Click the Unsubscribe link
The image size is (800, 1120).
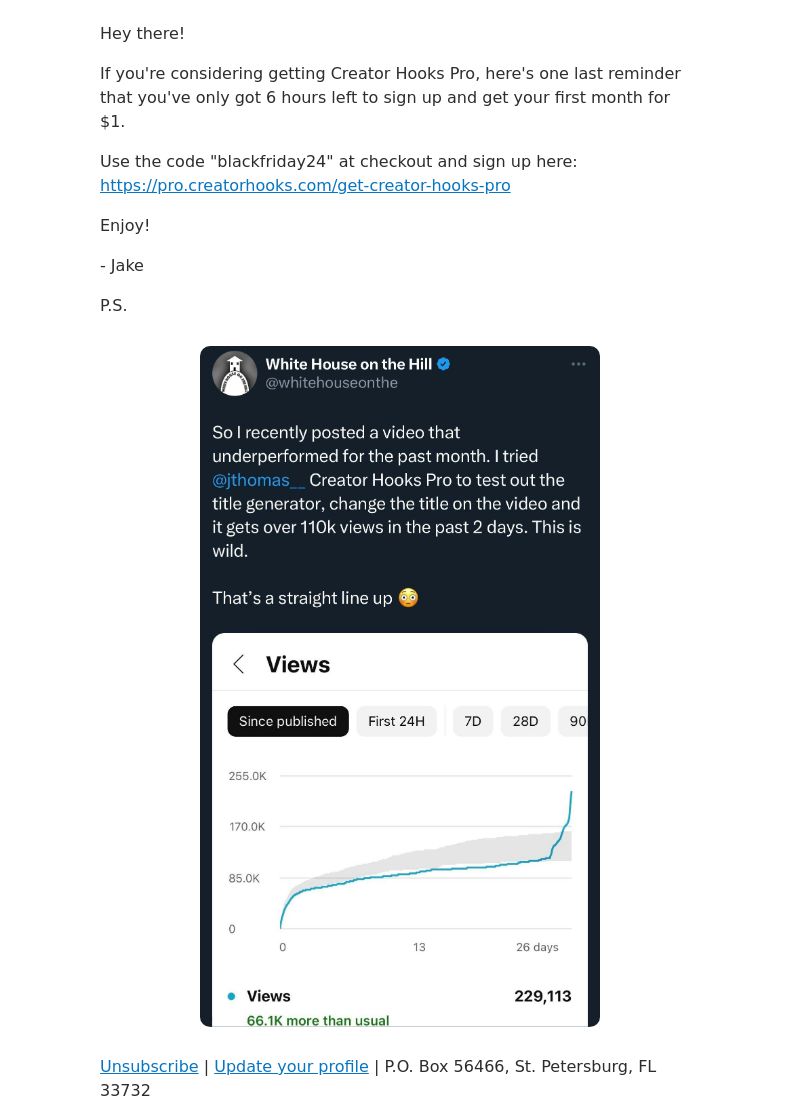coord(149,1066)
